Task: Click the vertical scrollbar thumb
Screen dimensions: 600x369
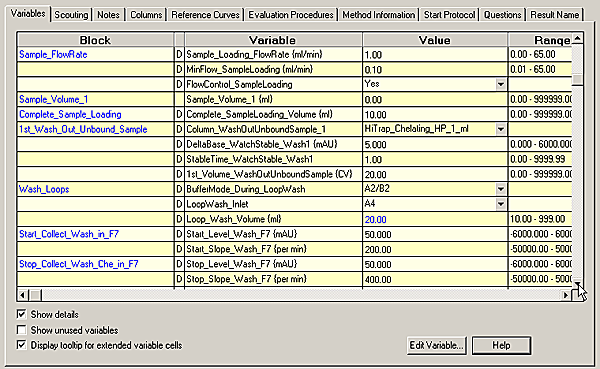Action: click(x=577, y=79)
